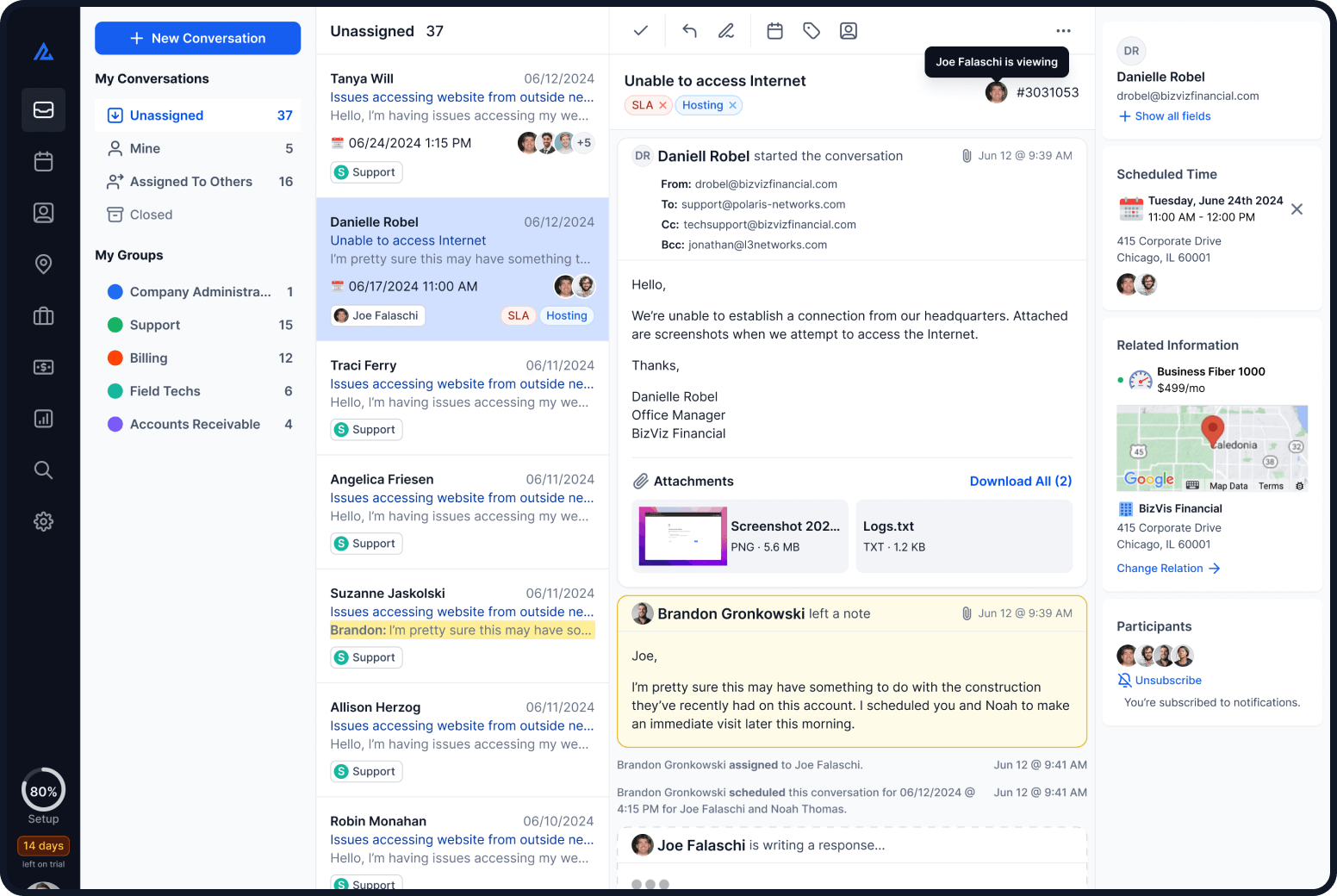Start a New Conversation
1337x896 pixels.
[197, 38]
